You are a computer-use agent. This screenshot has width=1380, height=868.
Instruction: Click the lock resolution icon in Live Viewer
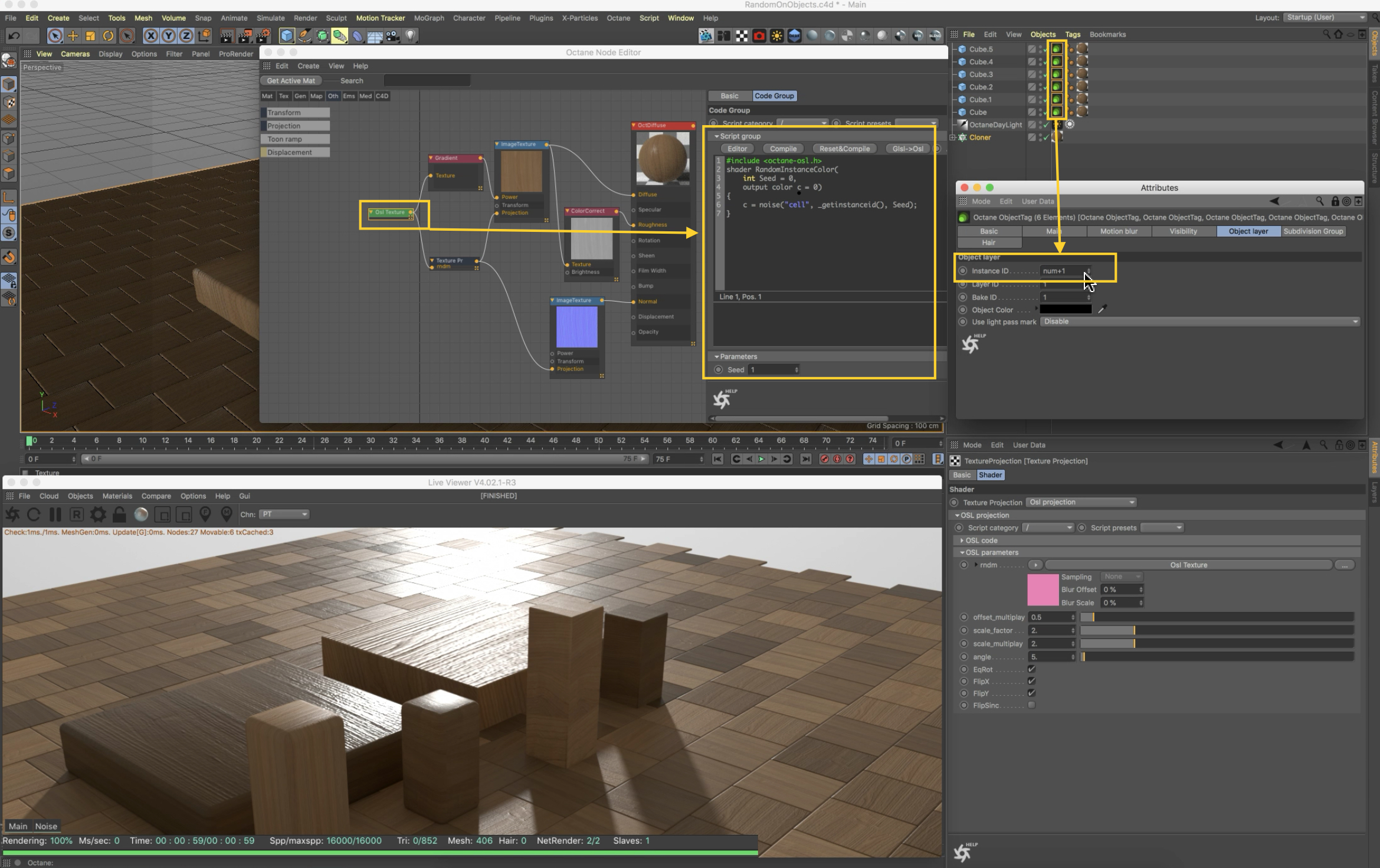click(x=119, y=515)
